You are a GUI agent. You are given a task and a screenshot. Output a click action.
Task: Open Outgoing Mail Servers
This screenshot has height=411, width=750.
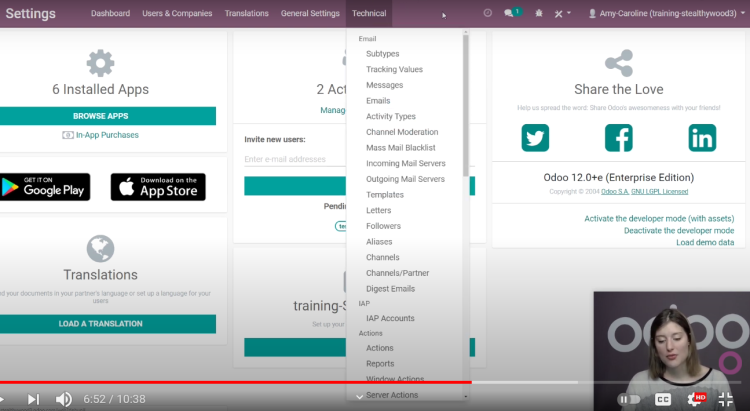point(405,179)
